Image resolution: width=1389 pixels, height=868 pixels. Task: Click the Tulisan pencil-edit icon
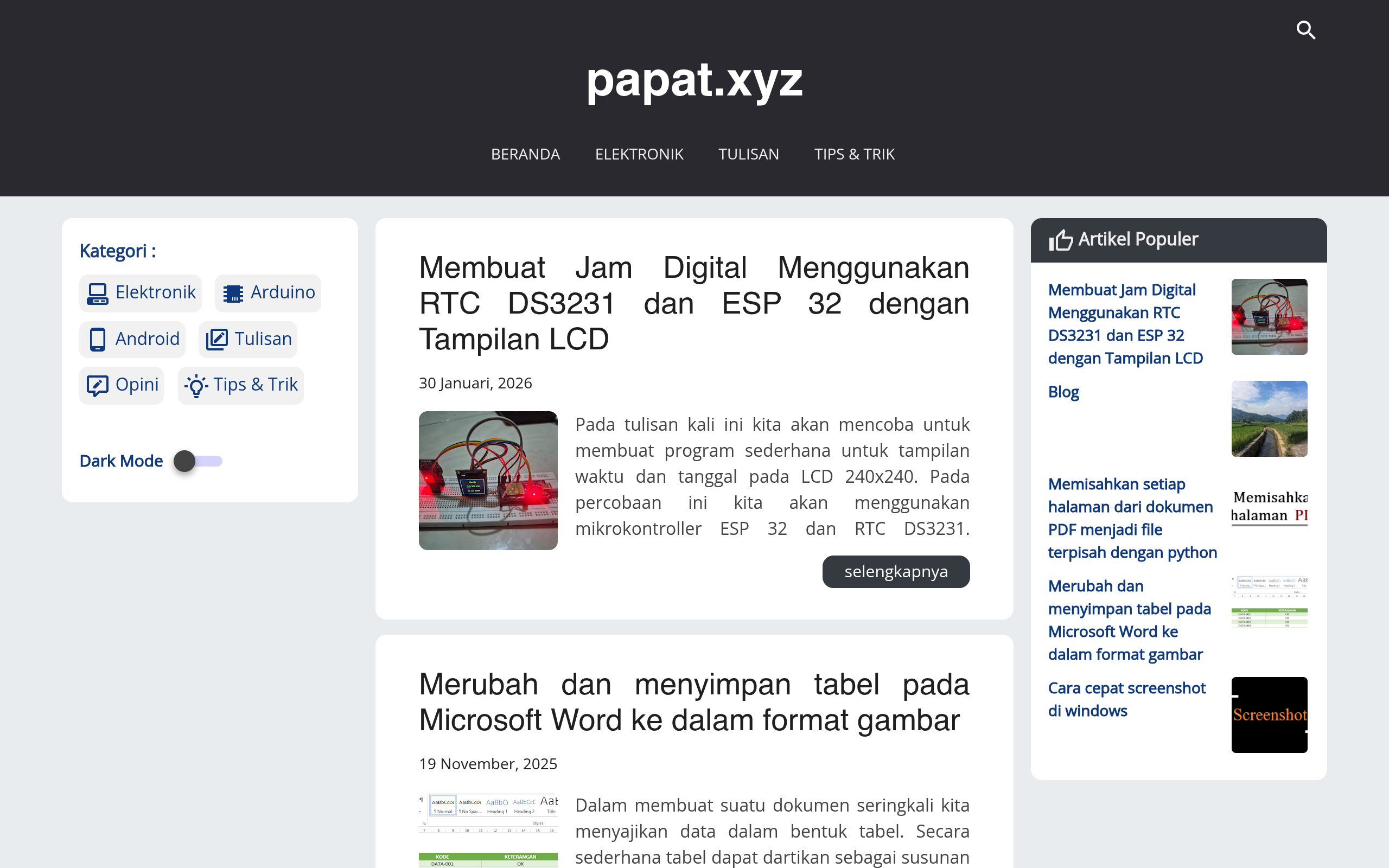point(217,339)
